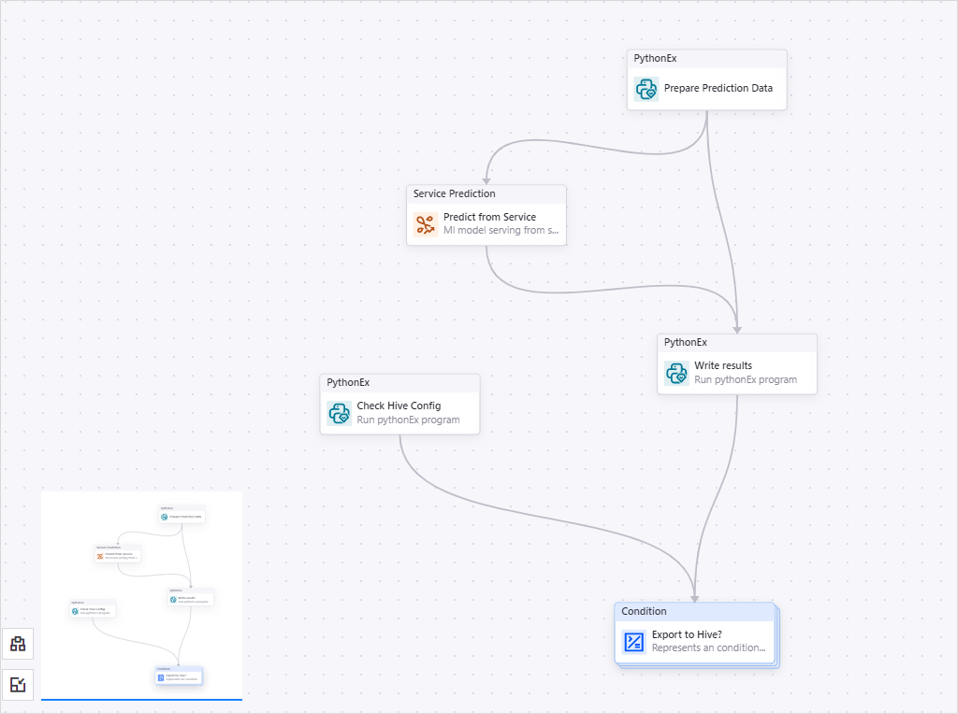Click the auto-layout hierarchy icon button
The width and height of the screenshot is (958, 714).
18,644
